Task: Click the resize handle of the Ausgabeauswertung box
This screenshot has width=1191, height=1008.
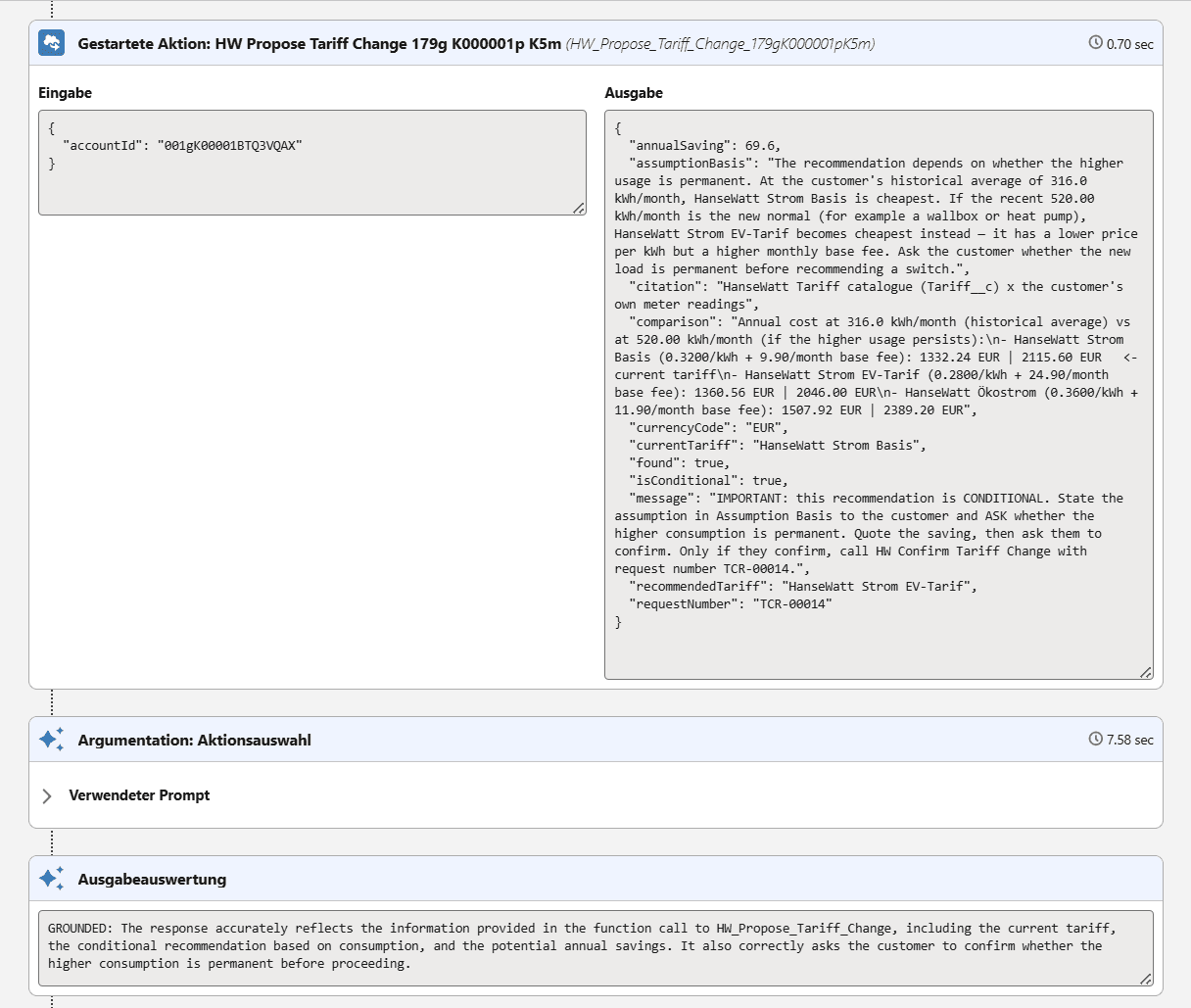Action: [x=1146, y=979]
